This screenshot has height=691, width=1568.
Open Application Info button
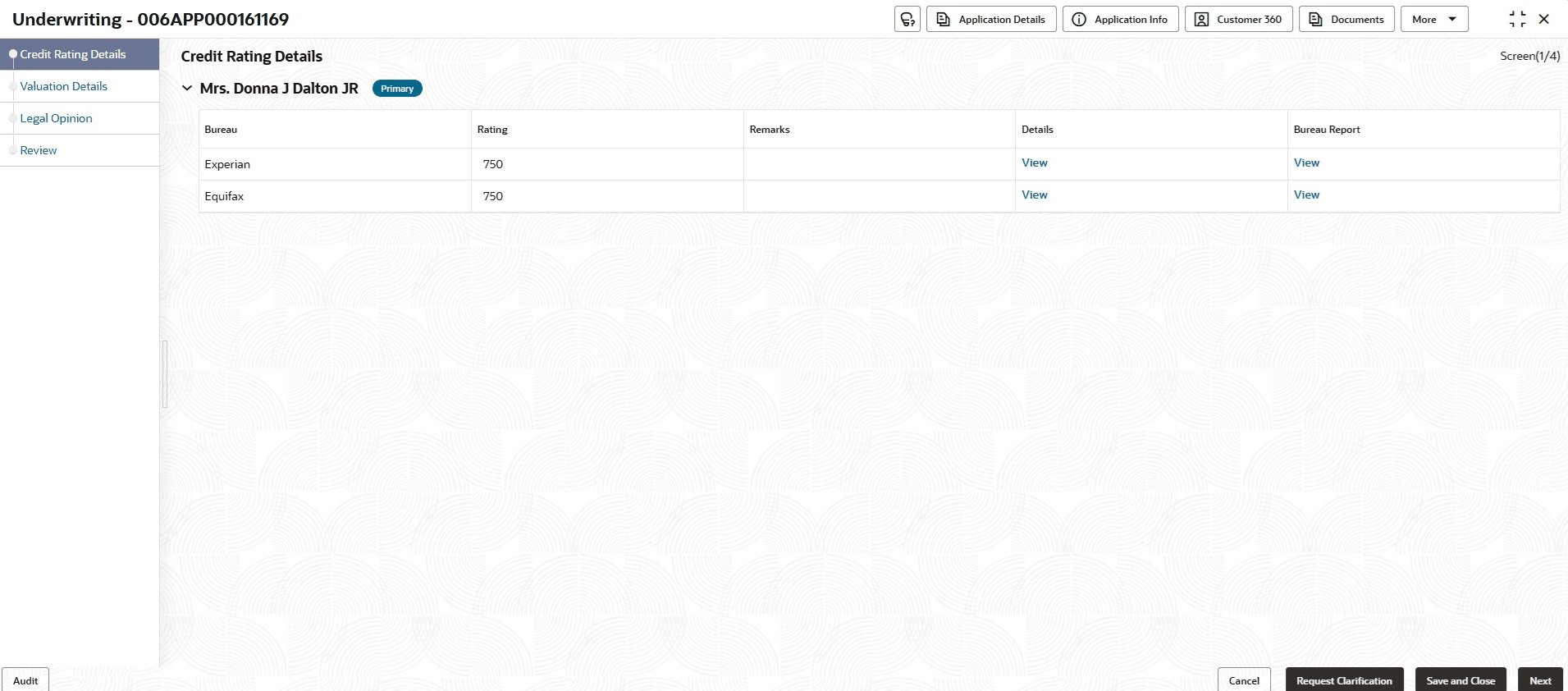point(1120,19)
